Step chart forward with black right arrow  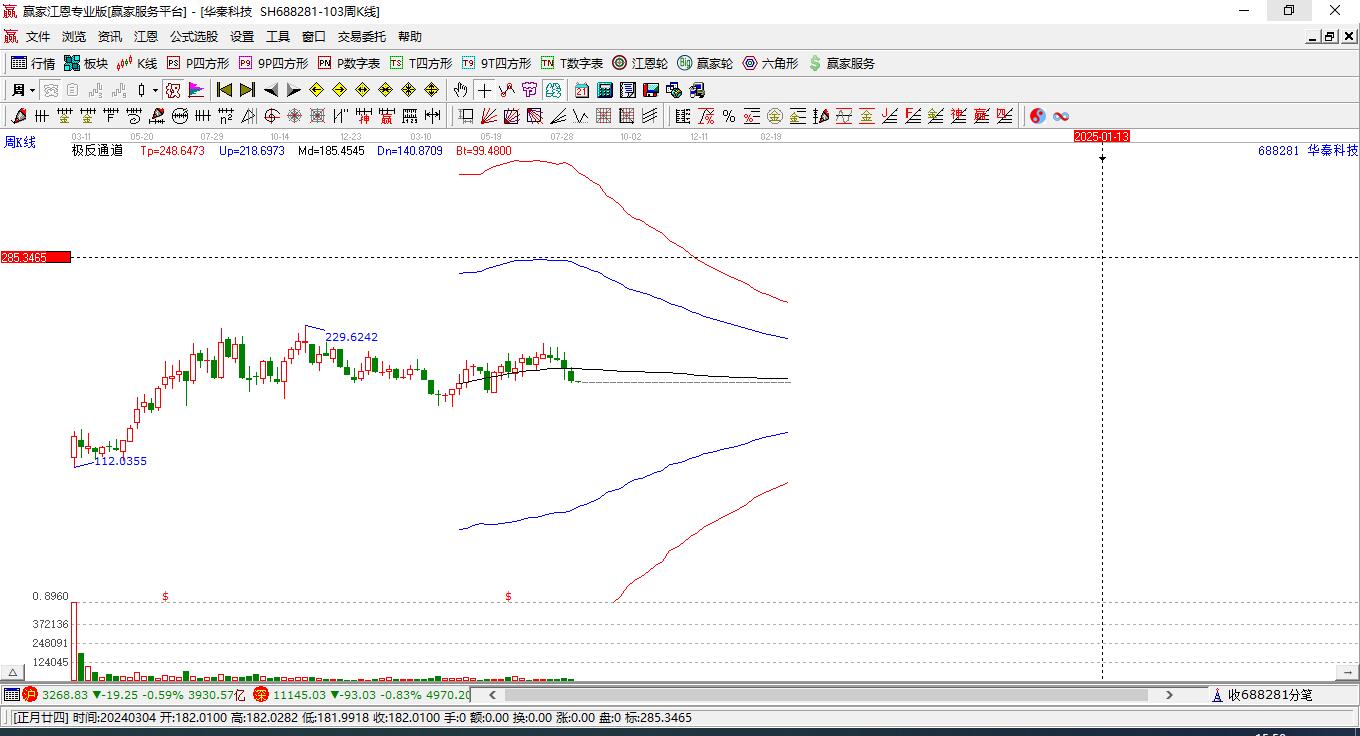293,90
